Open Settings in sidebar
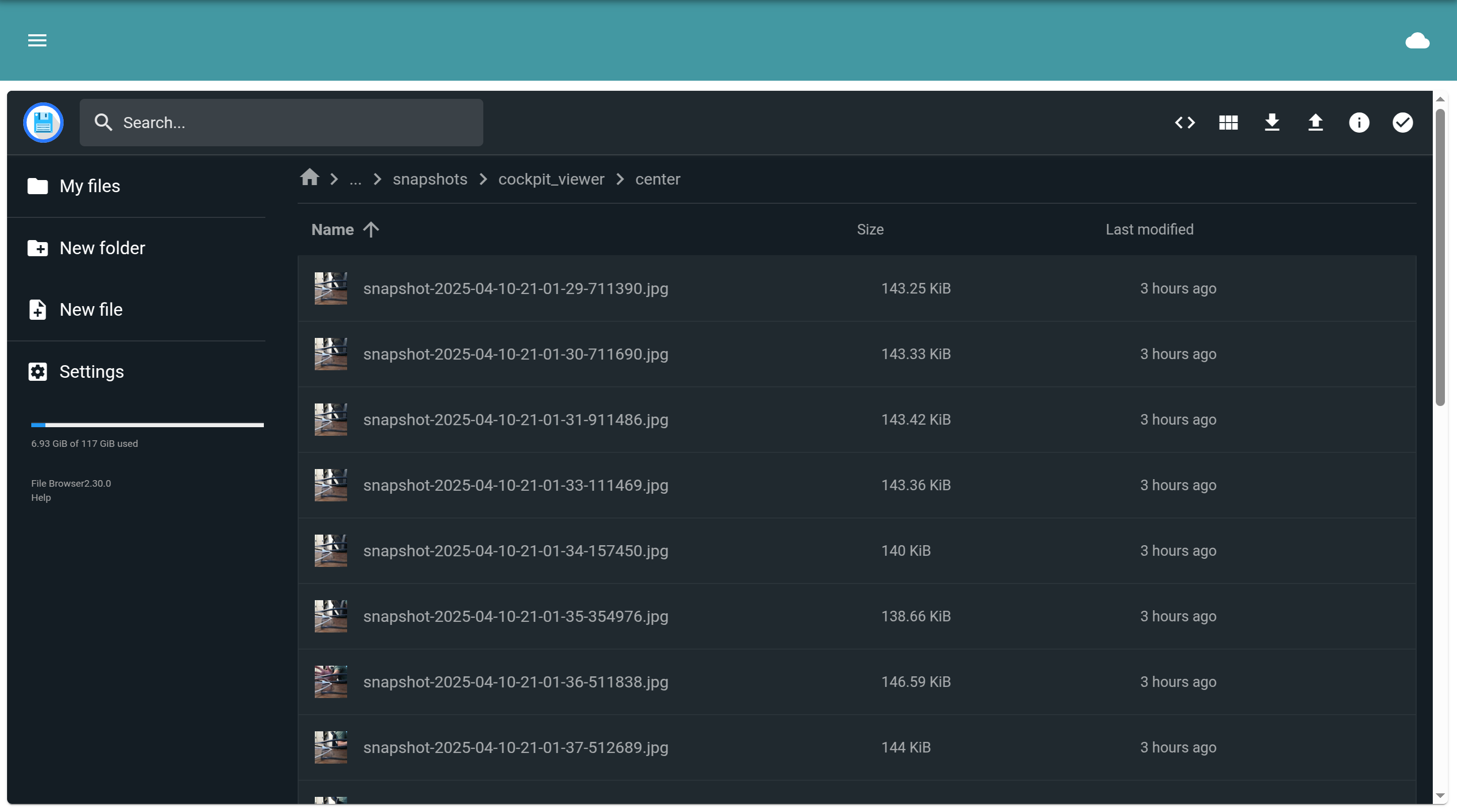The image size is (1457, 812). [x=91, y=372]
